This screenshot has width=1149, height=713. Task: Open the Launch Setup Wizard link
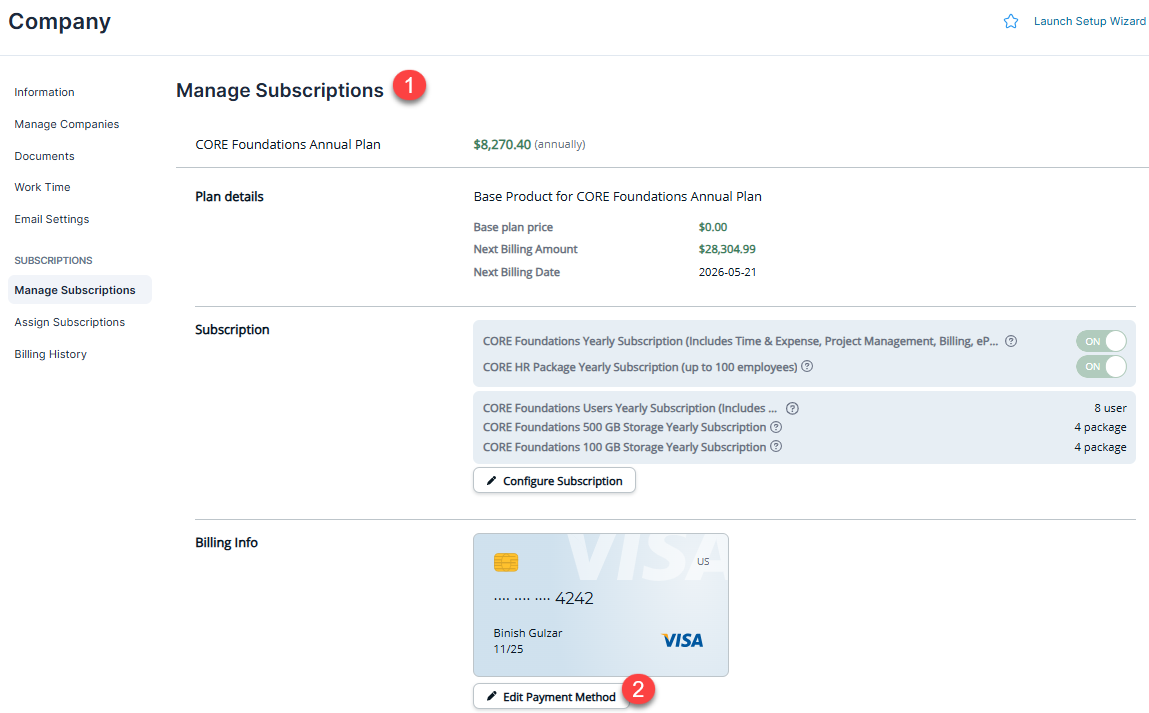click(x=1089, y=21)
